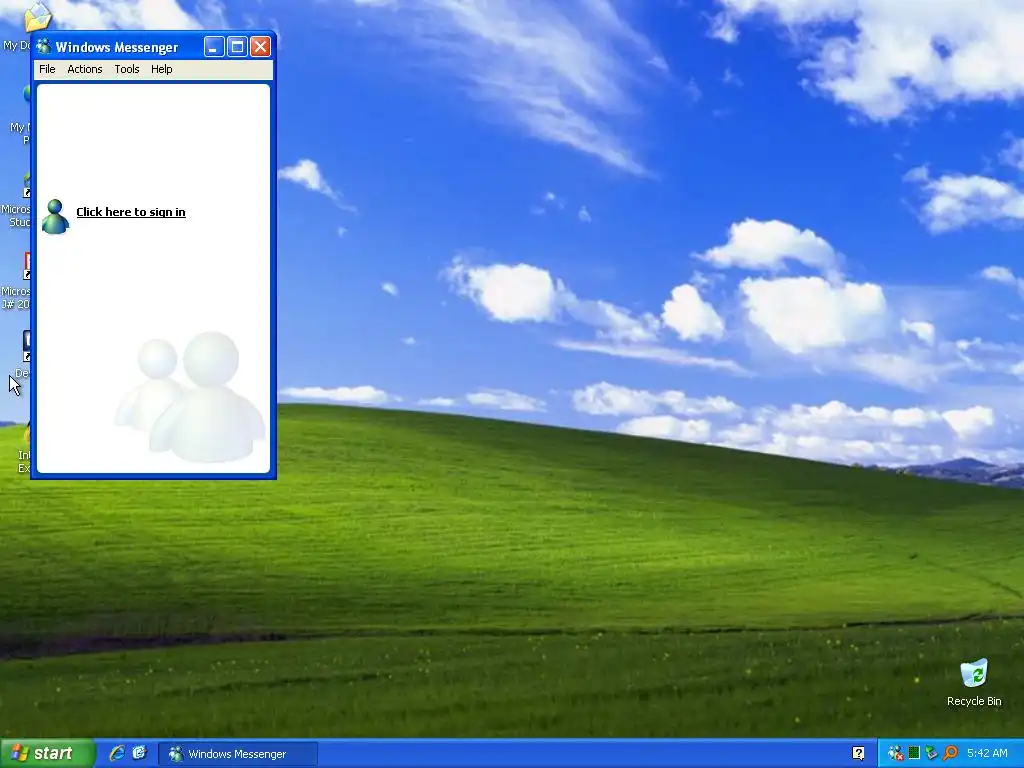Open the Actions menu
This screenshot has width=1024, height=768.
point(85,69)
